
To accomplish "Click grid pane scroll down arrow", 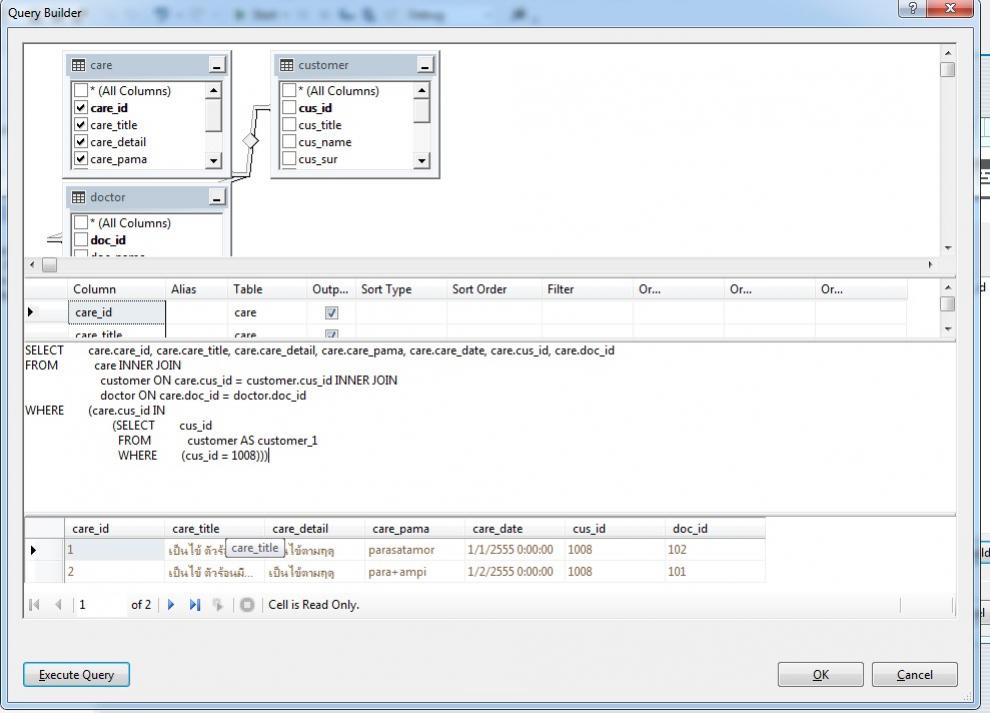I will [x=948, y=329].
